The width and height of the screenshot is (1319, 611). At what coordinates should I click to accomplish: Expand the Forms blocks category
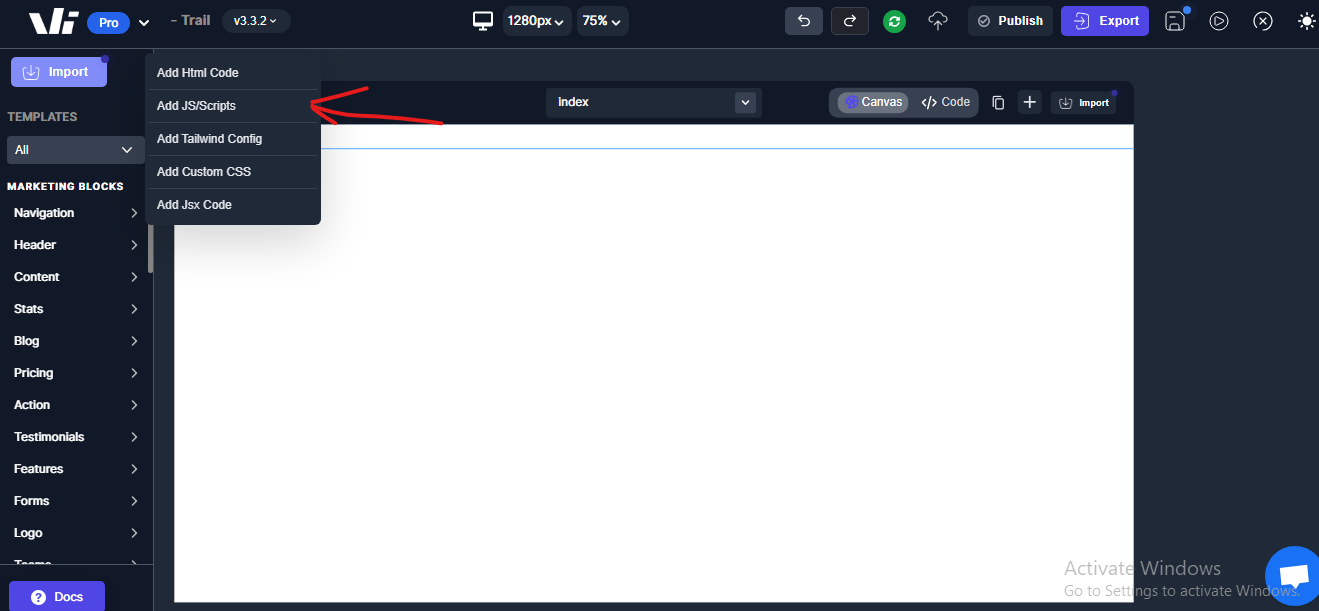tap(76, 501)
